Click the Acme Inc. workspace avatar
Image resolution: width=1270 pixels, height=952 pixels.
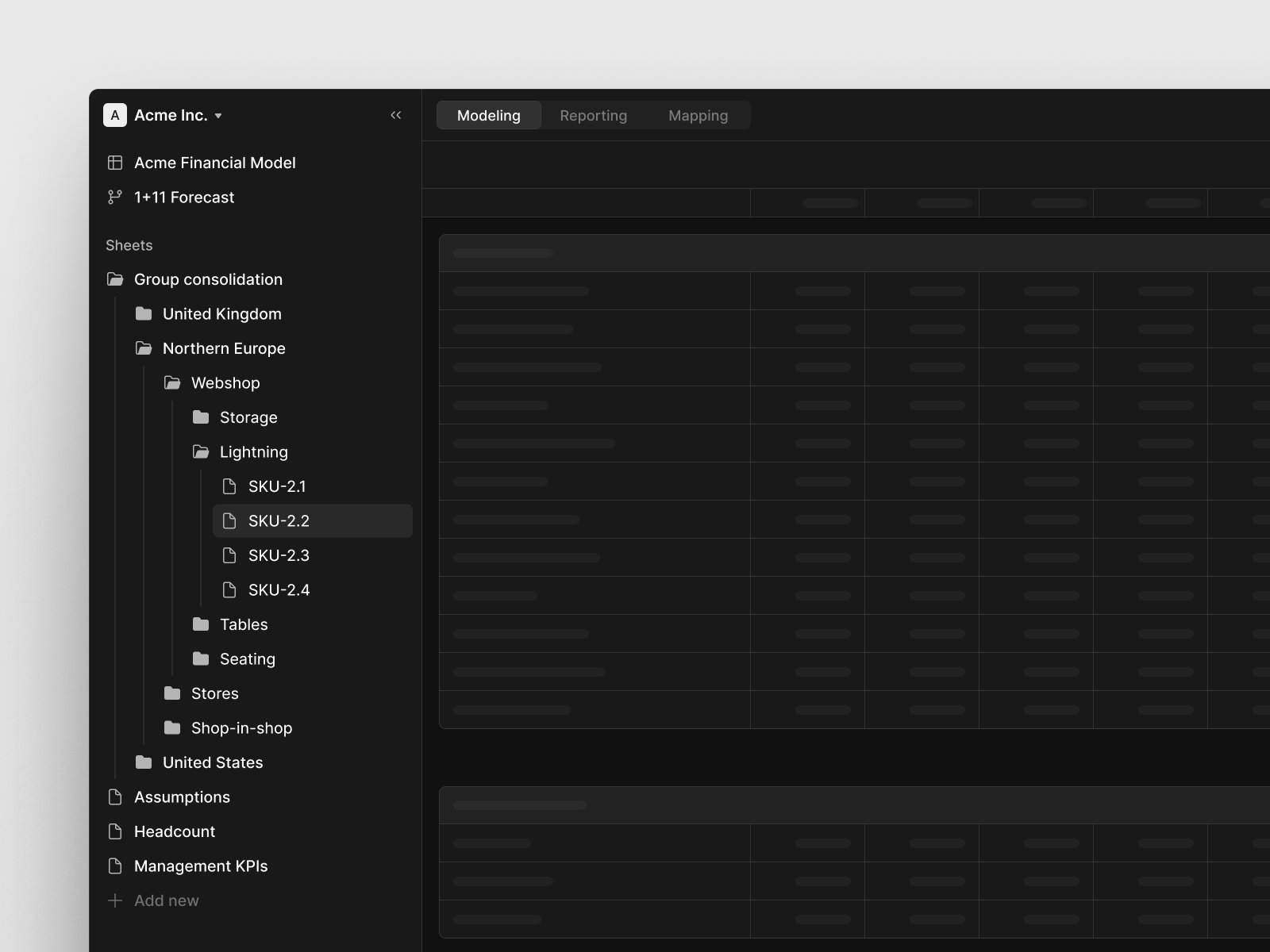tap(115, 115)
